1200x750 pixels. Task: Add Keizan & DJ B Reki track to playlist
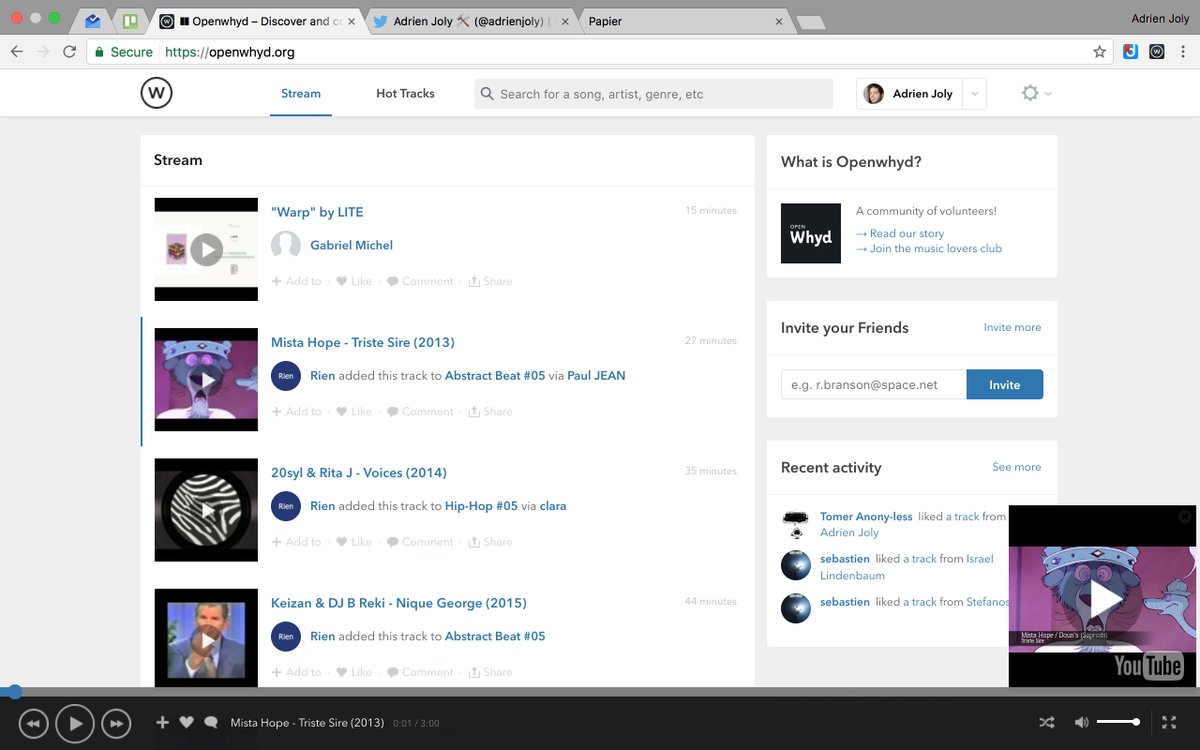(297, 672)
